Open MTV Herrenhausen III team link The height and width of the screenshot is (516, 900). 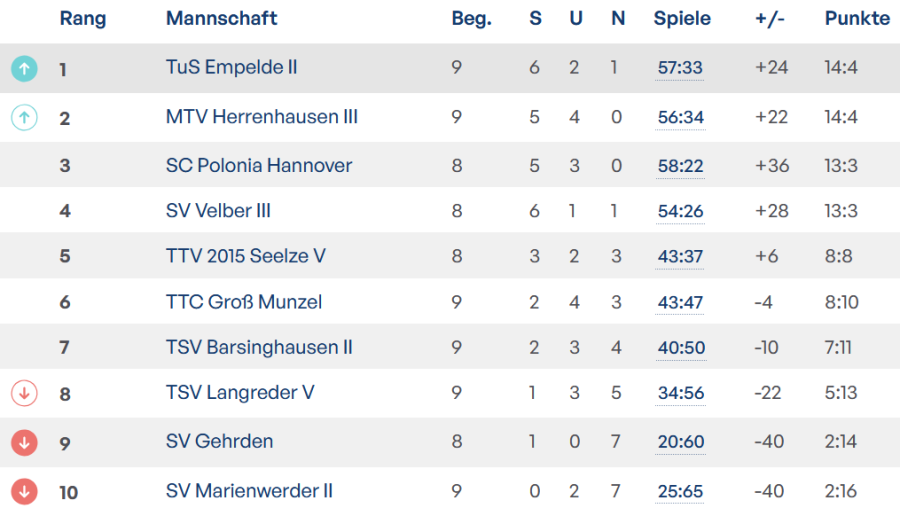click(261, 117)
